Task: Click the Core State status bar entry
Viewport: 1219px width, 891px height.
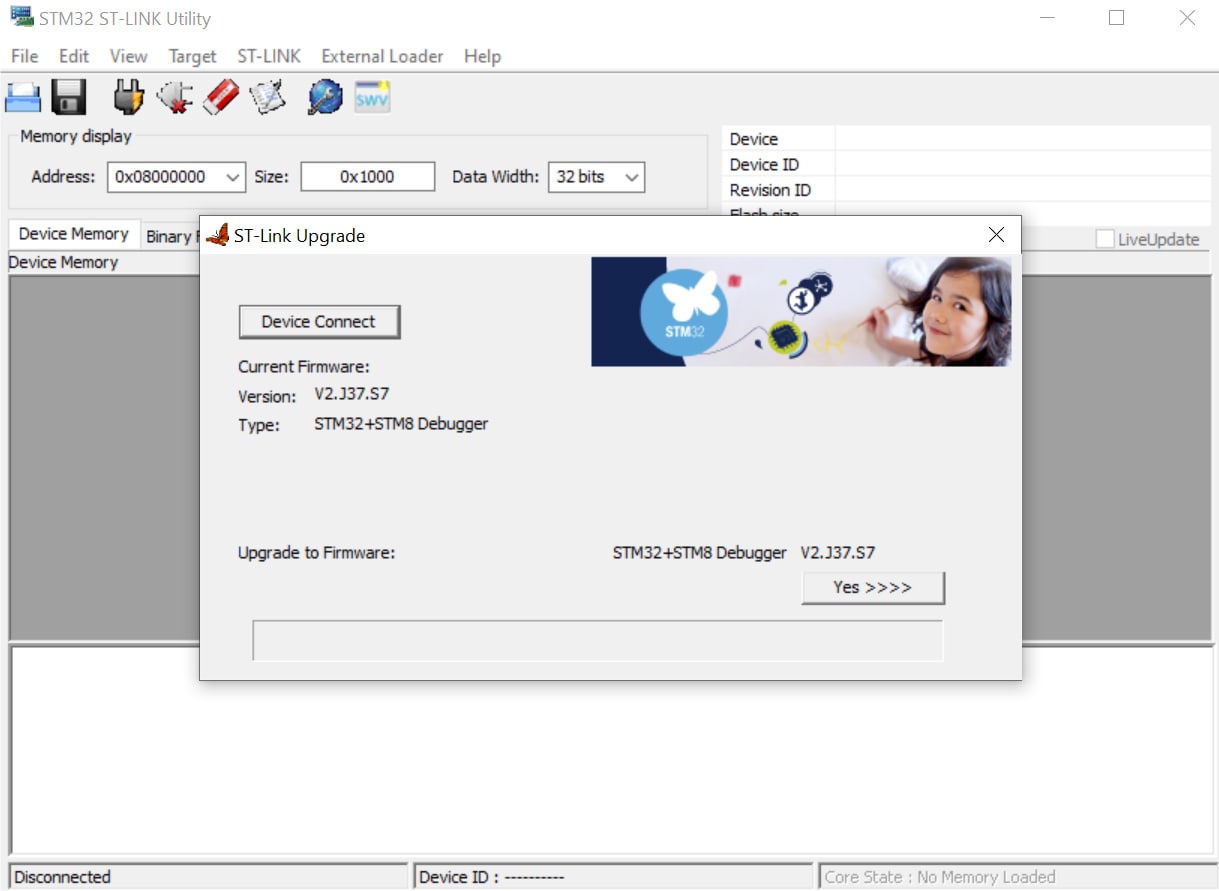Action: 1018,877
